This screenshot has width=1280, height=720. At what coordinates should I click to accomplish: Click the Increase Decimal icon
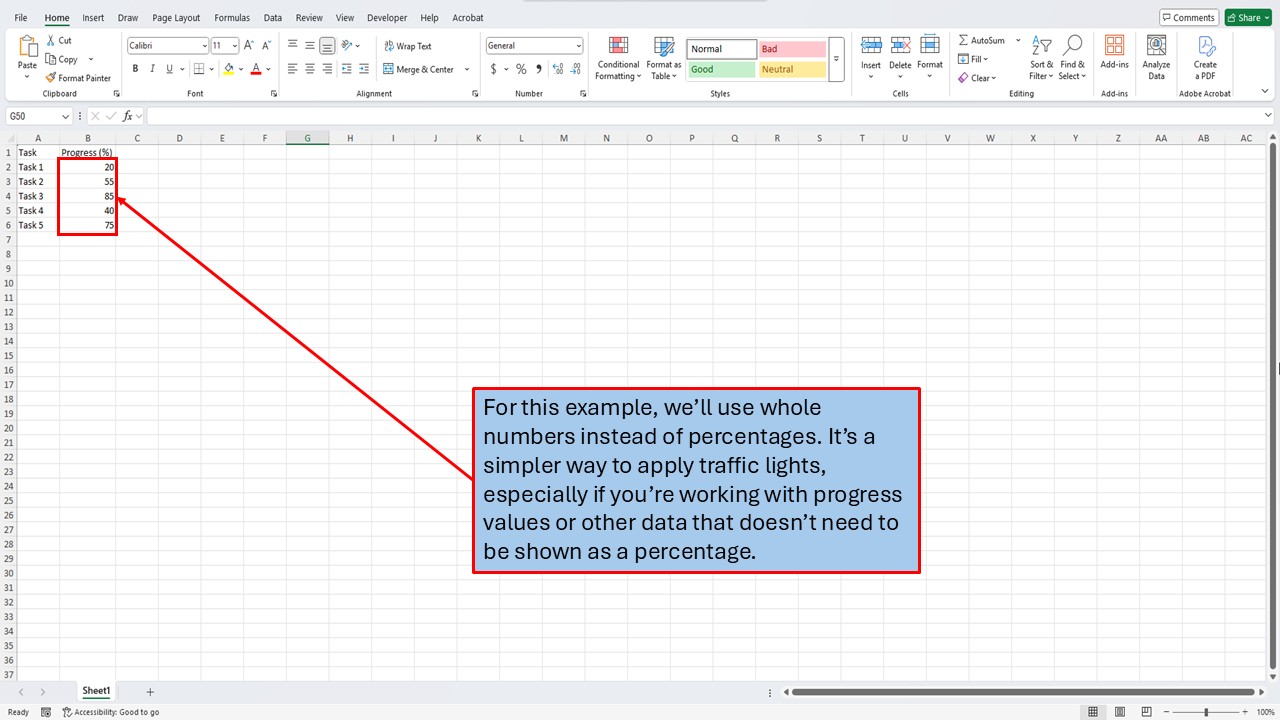click(557, 69)
